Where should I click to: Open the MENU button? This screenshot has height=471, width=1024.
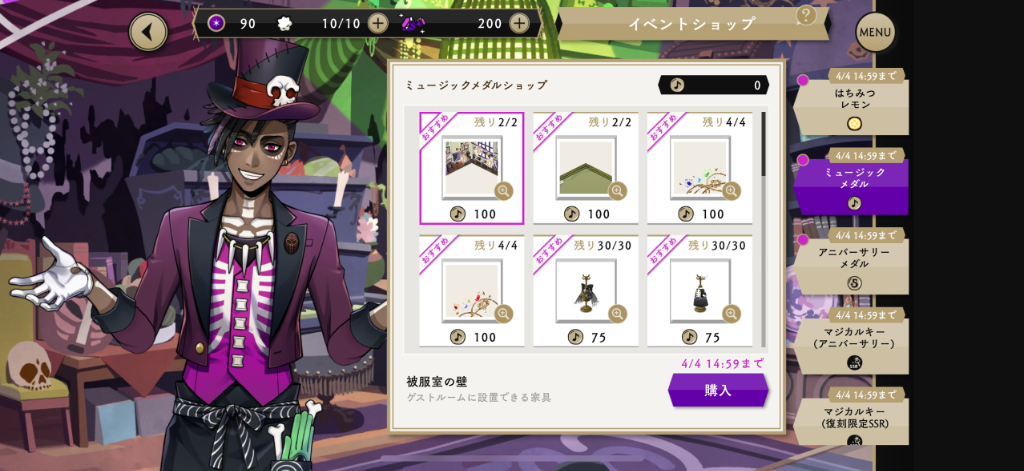click(875, 32)
